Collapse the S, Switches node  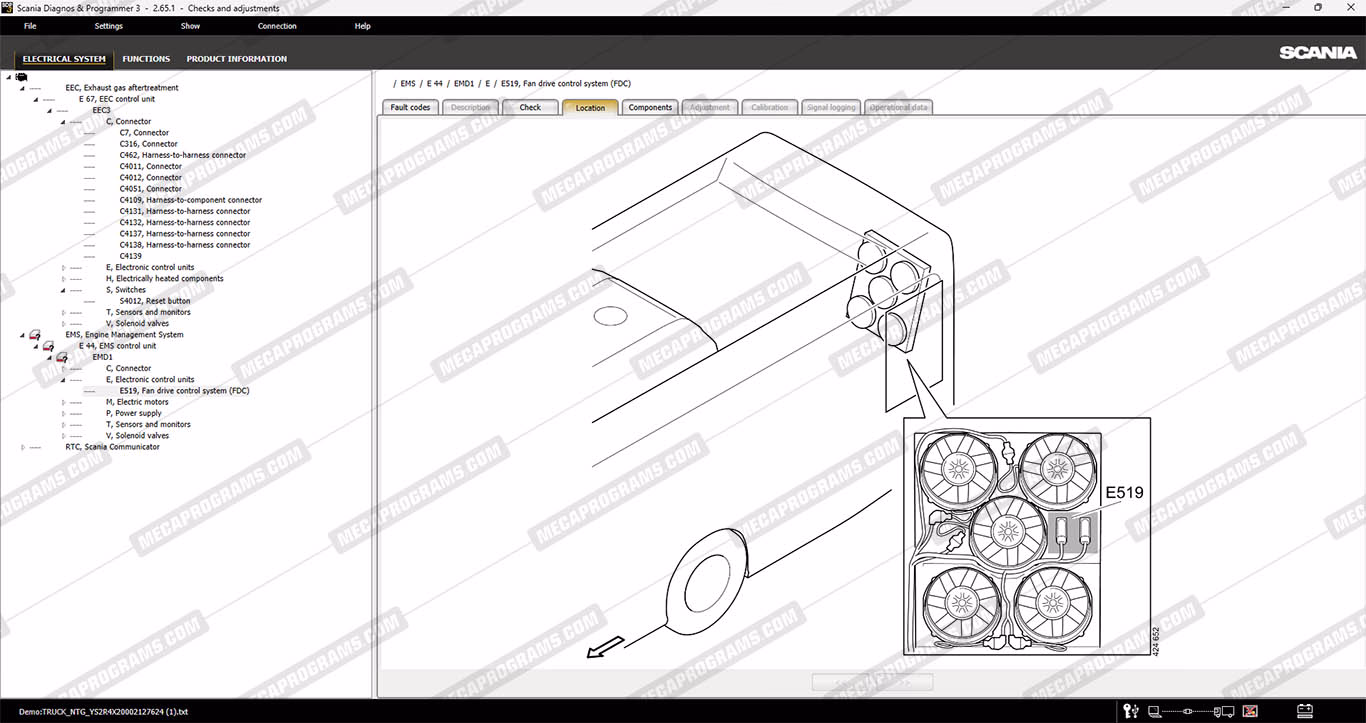tap(62, 290)
